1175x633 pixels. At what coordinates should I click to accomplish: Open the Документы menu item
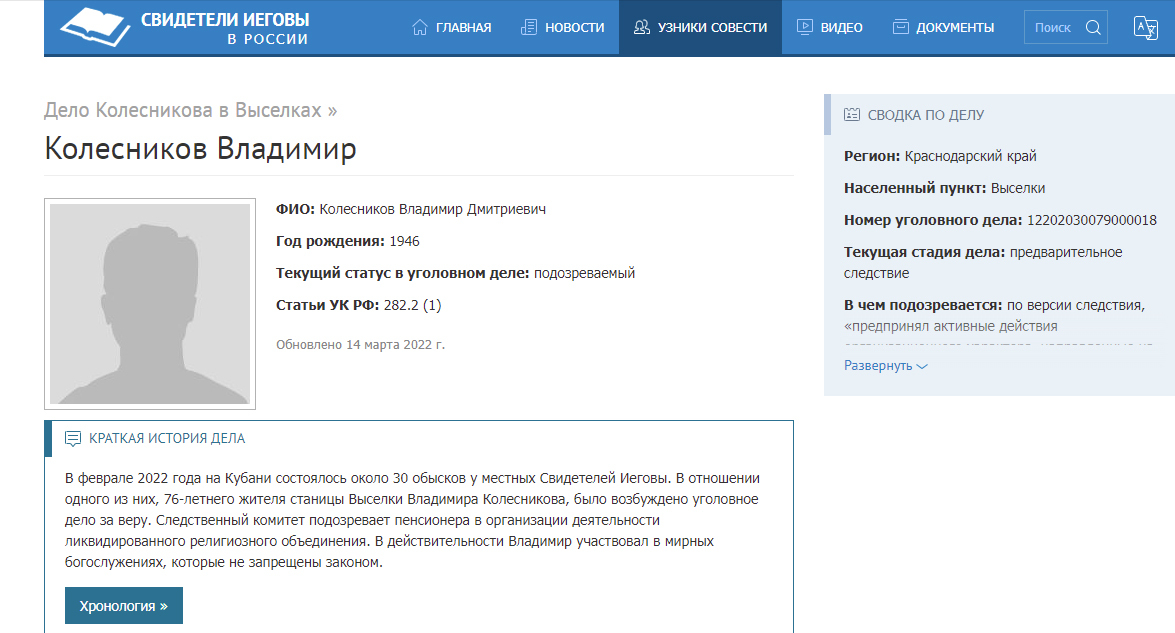(955, 27)
